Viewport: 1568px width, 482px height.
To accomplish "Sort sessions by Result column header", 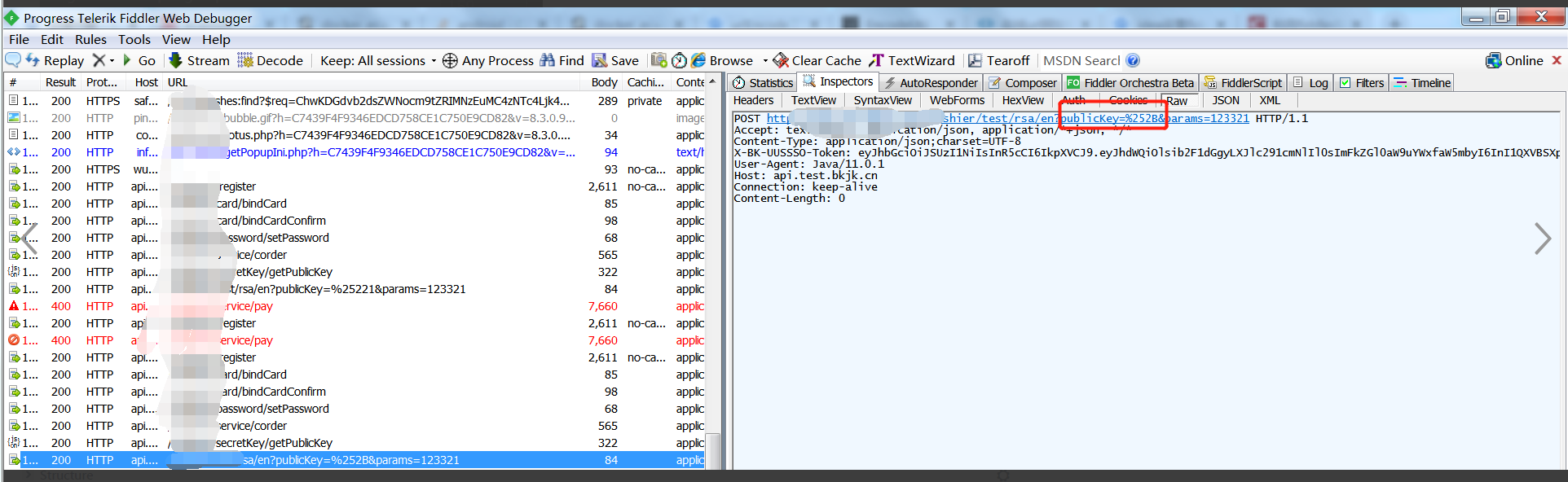I will (61, 82).
